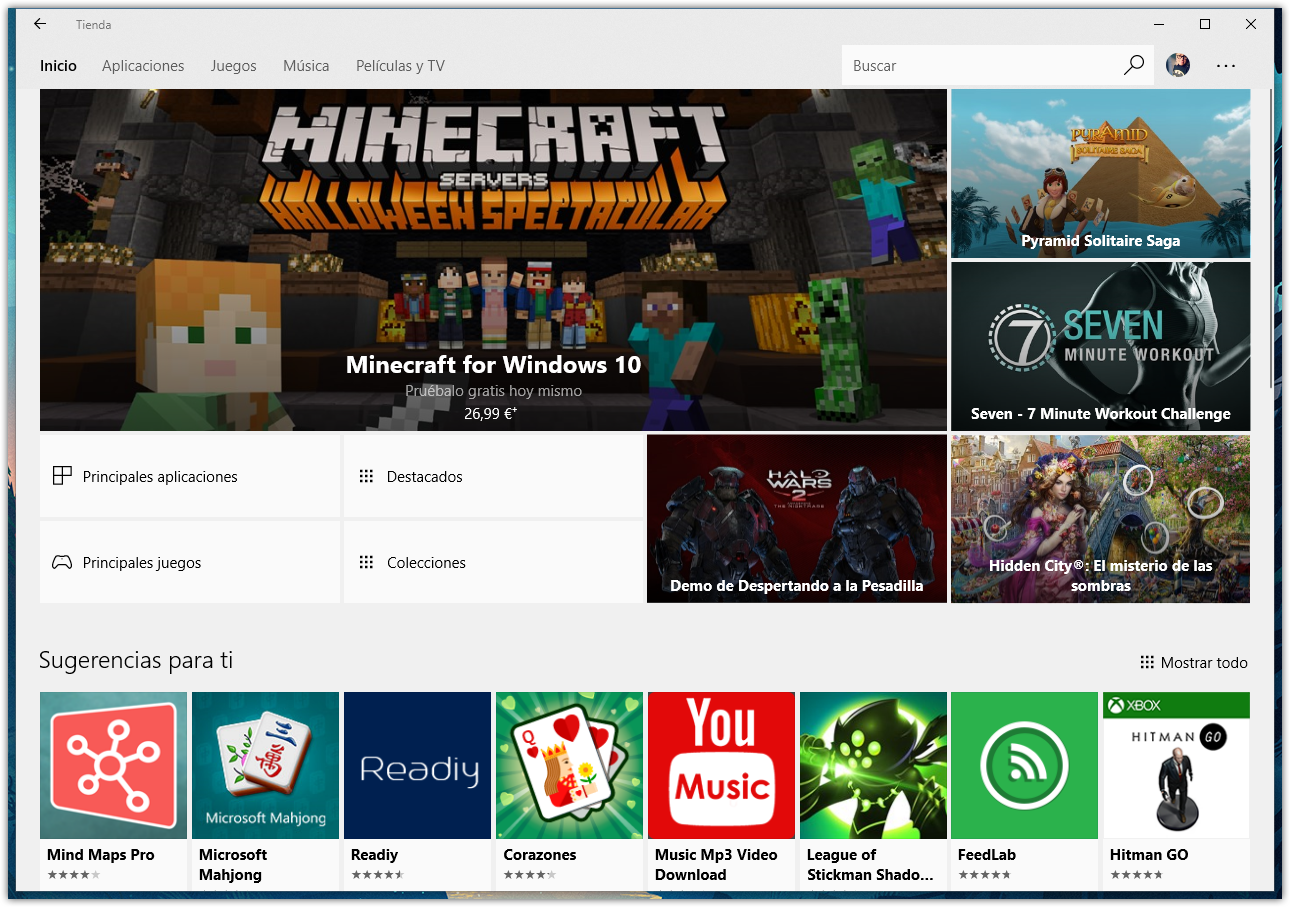Open Seven - 7 Minute Workout Challenge tile

tap(1100, 346)
